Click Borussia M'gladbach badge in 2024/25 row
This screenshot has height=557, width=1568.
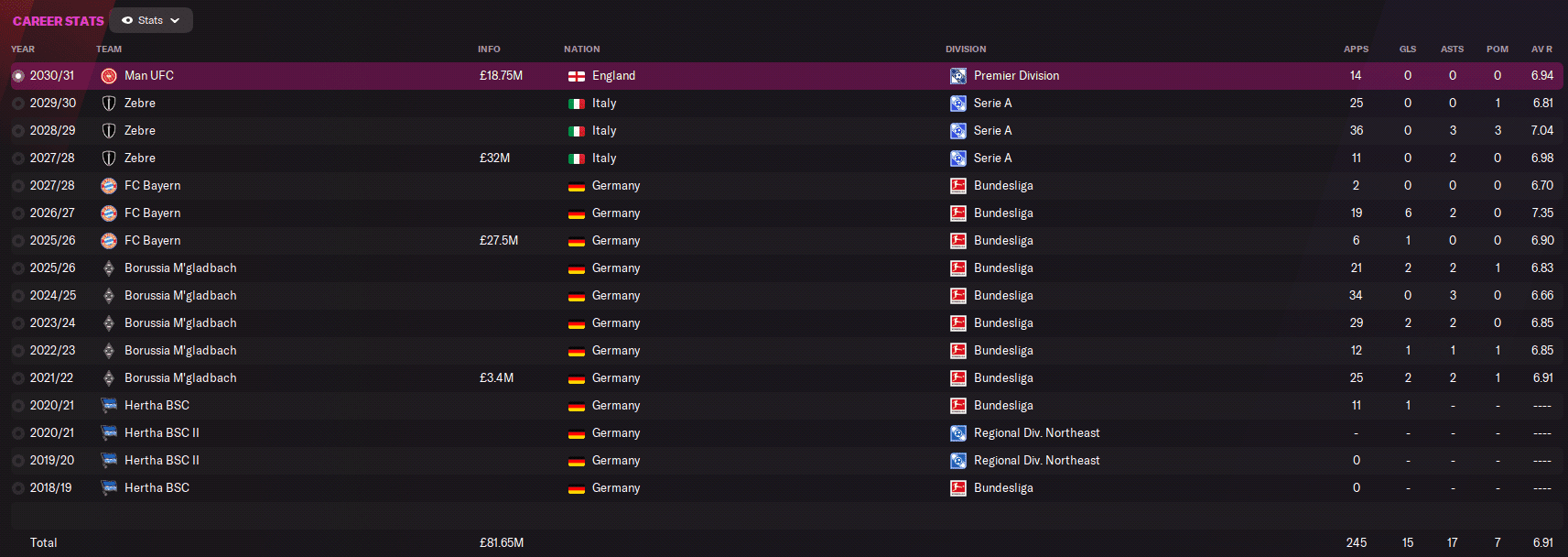click(109, 296)
